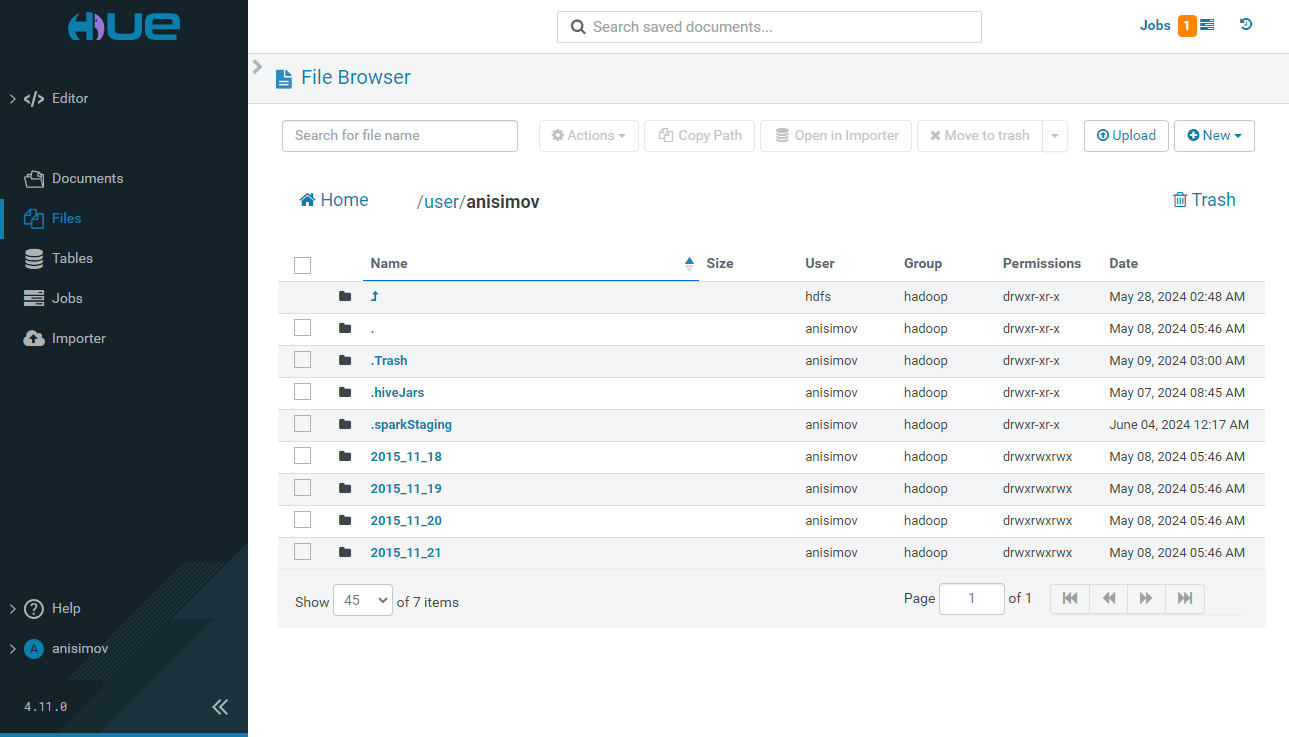Sort by Size column header
This screenshot has height=737, width=1289.
tap(720, 264)
